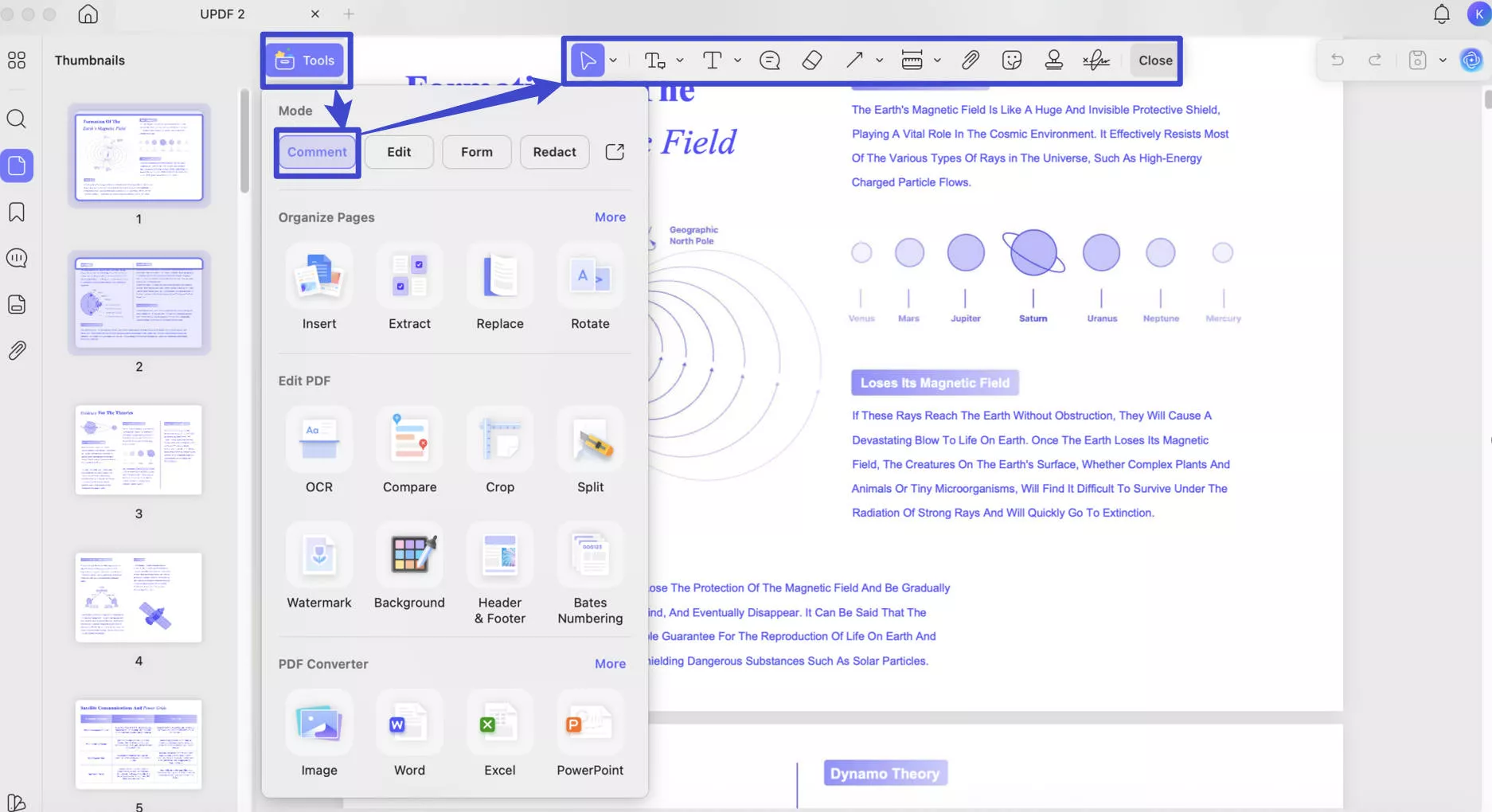Open the sticky note comment tool
1492x812 pixels.
pos(769,60)
